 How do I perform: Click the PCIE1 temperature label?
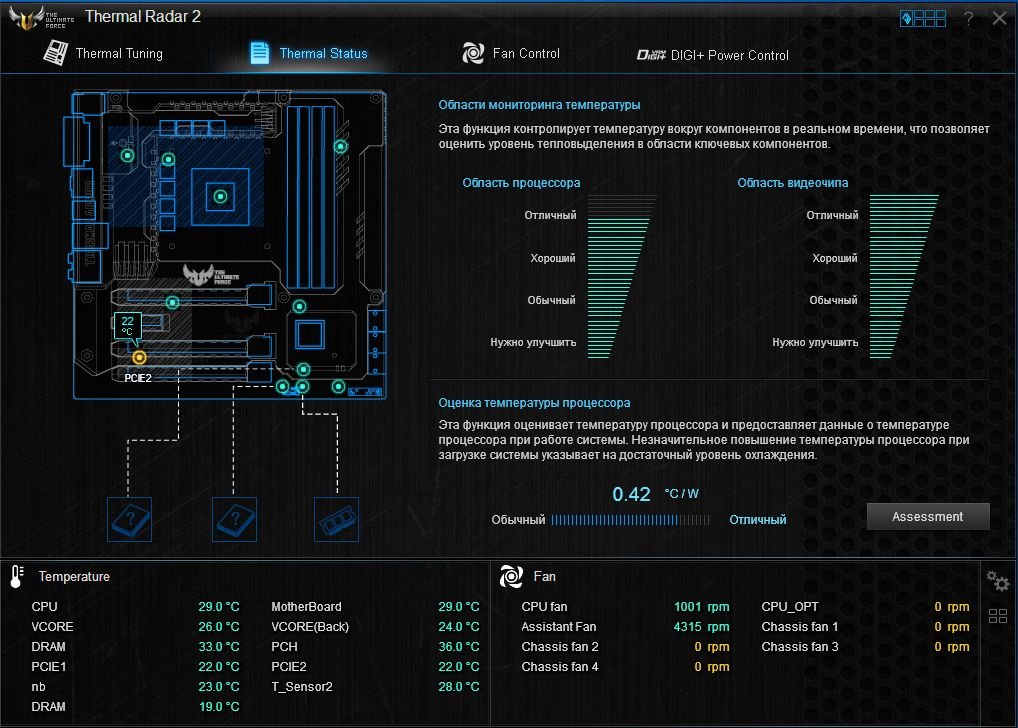pos(49,666)
